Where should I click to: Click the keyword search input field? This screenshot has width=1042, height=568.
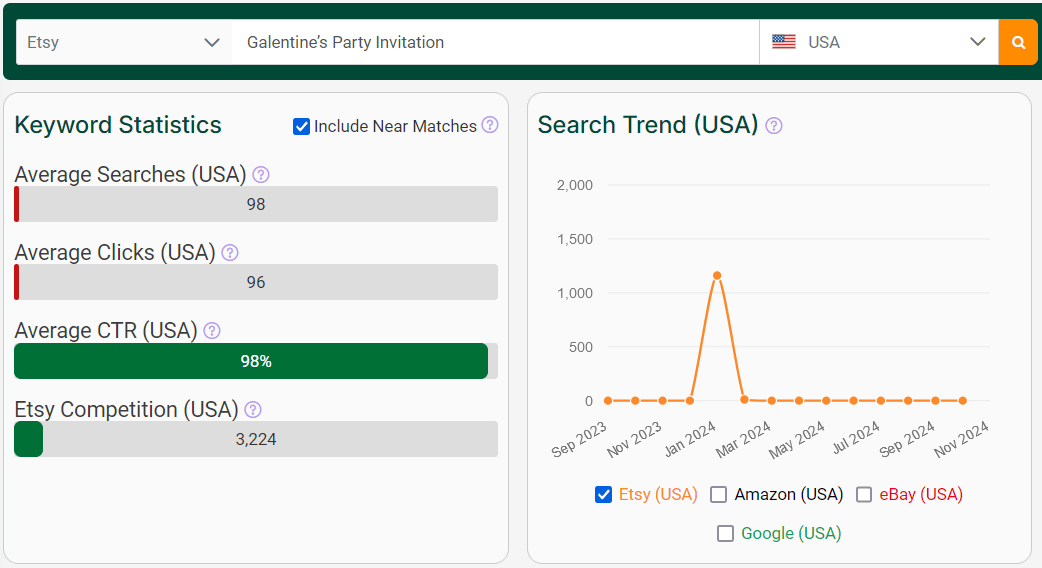pos(496,42)
